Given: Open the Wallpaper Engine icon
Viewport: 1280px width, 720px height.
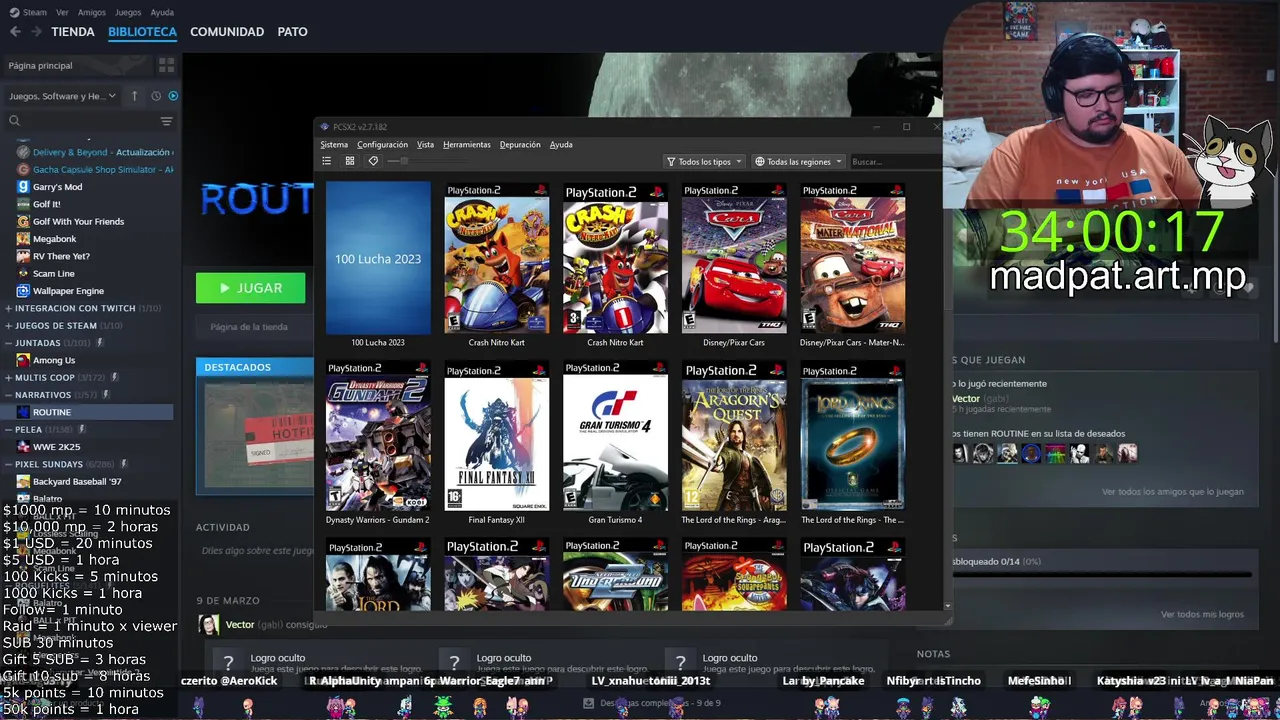Looking at the screenshot, I should click(x=23, y=291).
